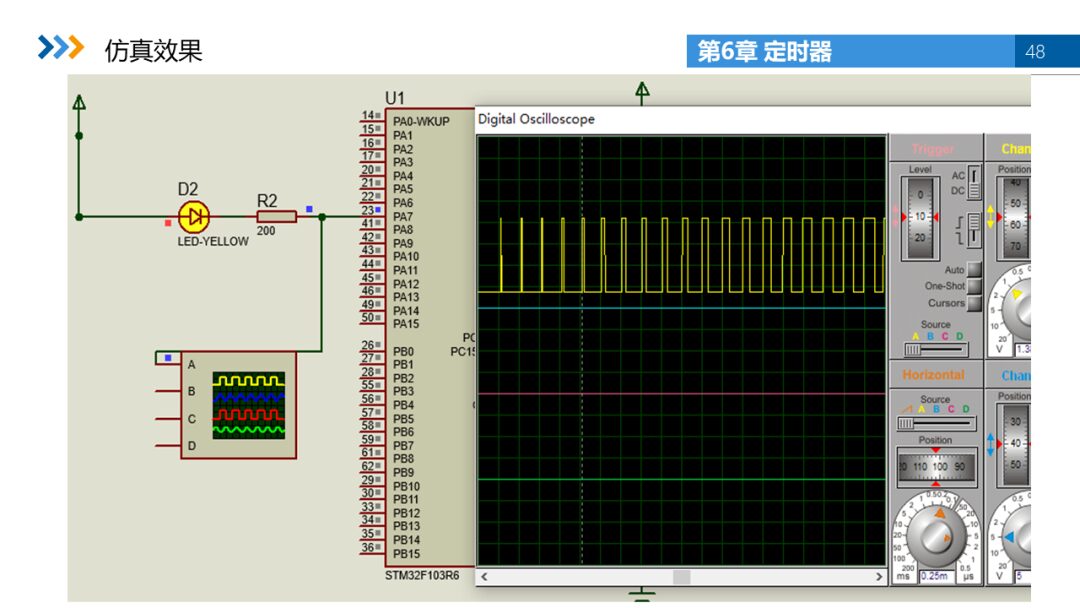Click the Trigger Level thumbwheel
Image resolution: width=1080 pixels, height=608 pixels.
click(x=920, y=218)
